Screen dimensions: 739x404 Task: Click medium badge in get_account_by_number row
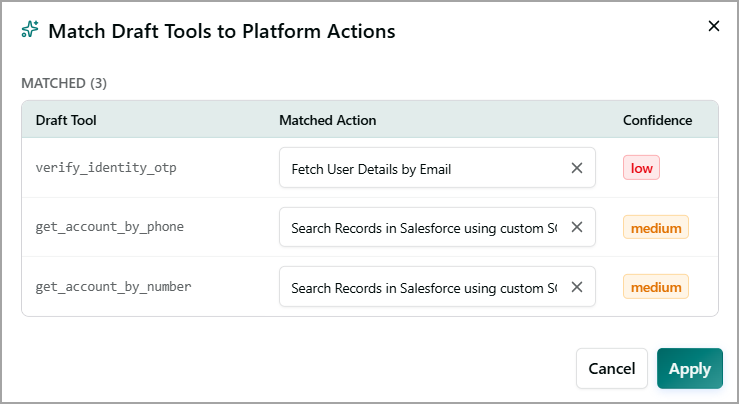point(656,287)
